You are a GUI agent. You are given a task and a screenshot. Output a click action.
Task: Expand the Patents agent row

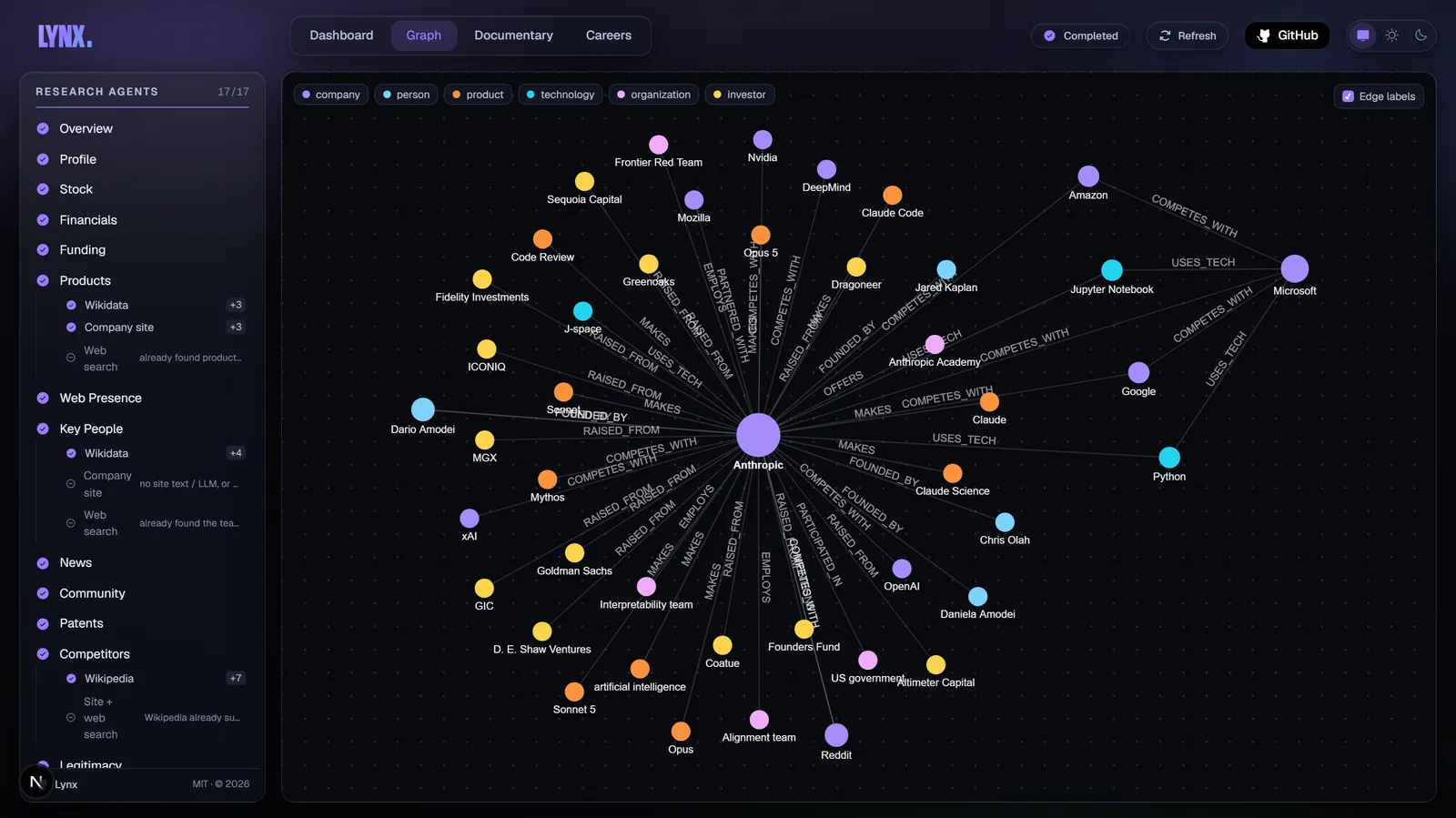coord(142,623)
